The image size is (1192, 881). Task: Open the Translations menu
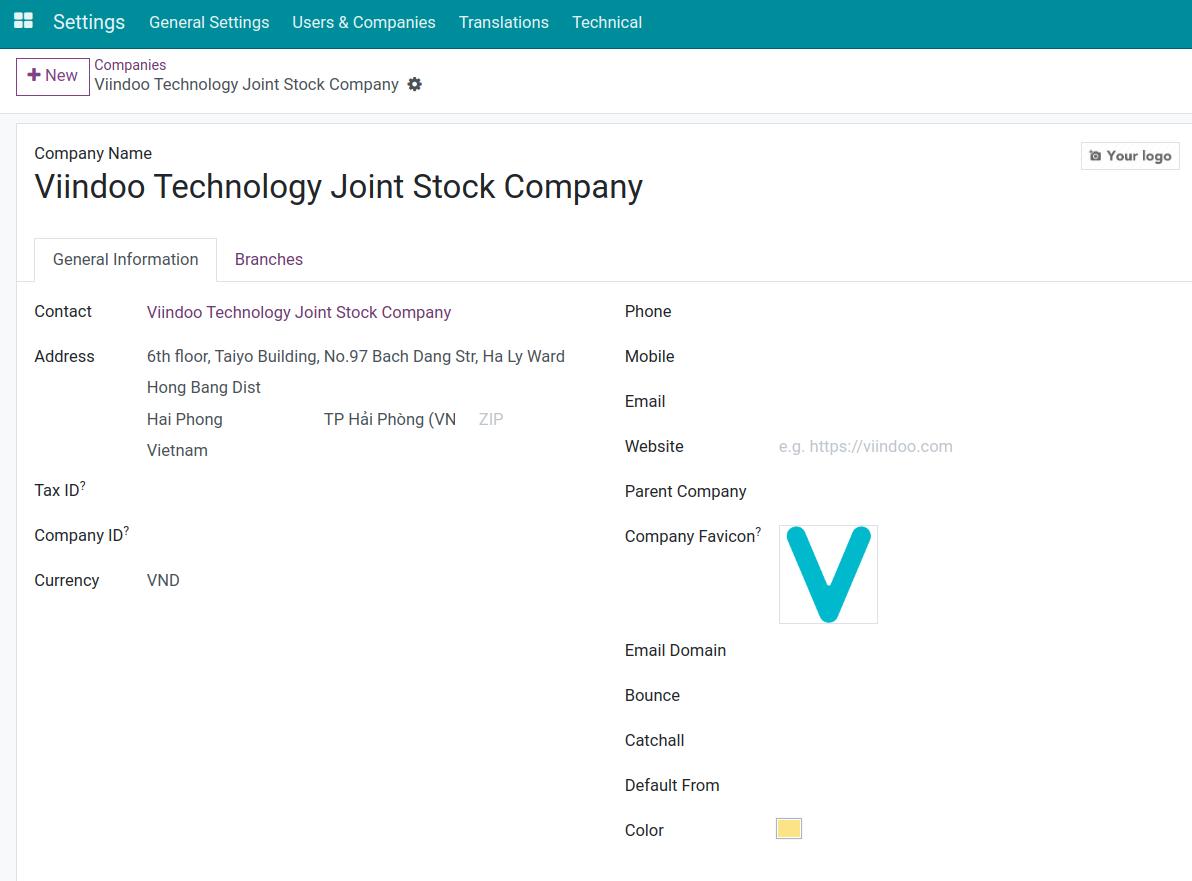(503, 23)
